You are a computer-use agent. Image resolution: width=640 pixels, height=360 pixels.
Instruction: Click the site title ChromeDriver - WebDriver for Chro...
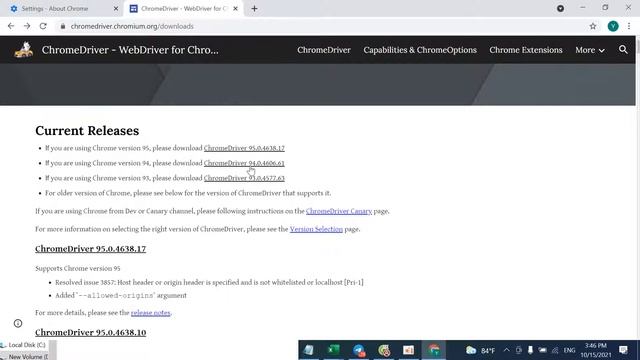(x=130, y=50)
